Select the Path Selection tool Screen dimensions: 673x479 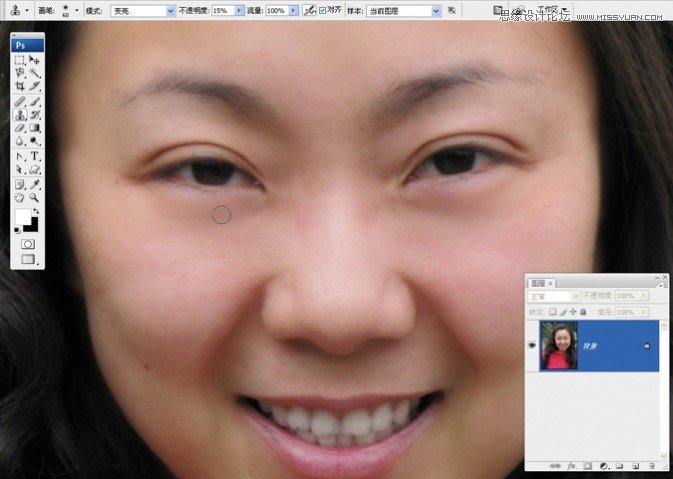(20, 169)
